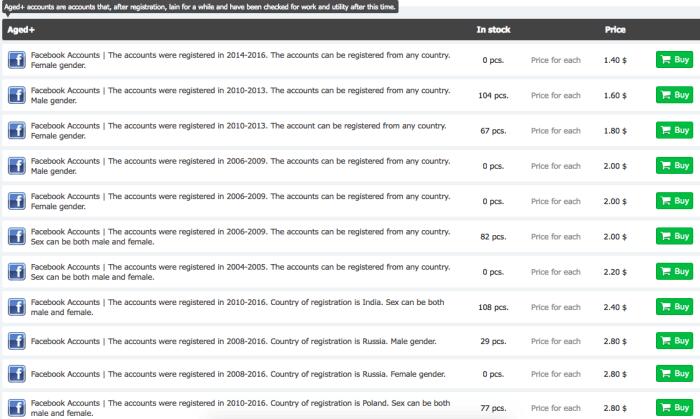700x419 pixels.
Task: Click Buy for the 82 pcs. listing
Action: pyautogui.click(x=673, y=236)
